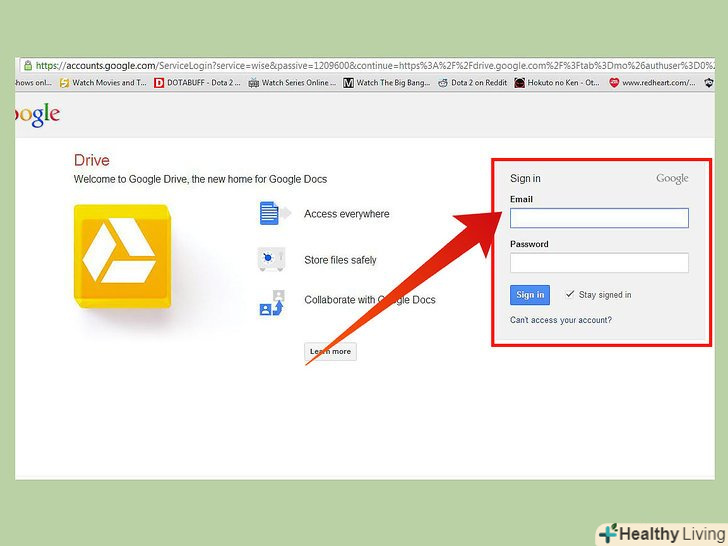Open the Watch Series Online bookmark

point(292,83)
